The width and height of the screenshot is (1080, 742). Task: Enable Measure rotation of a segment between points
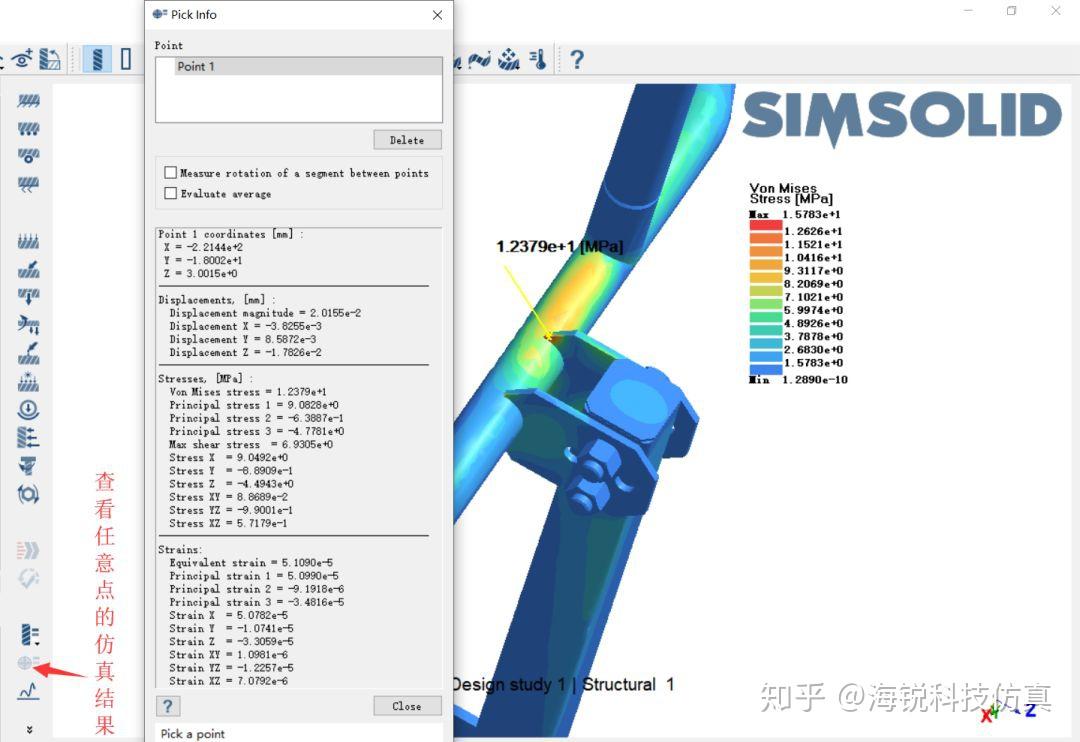(170, 172)
